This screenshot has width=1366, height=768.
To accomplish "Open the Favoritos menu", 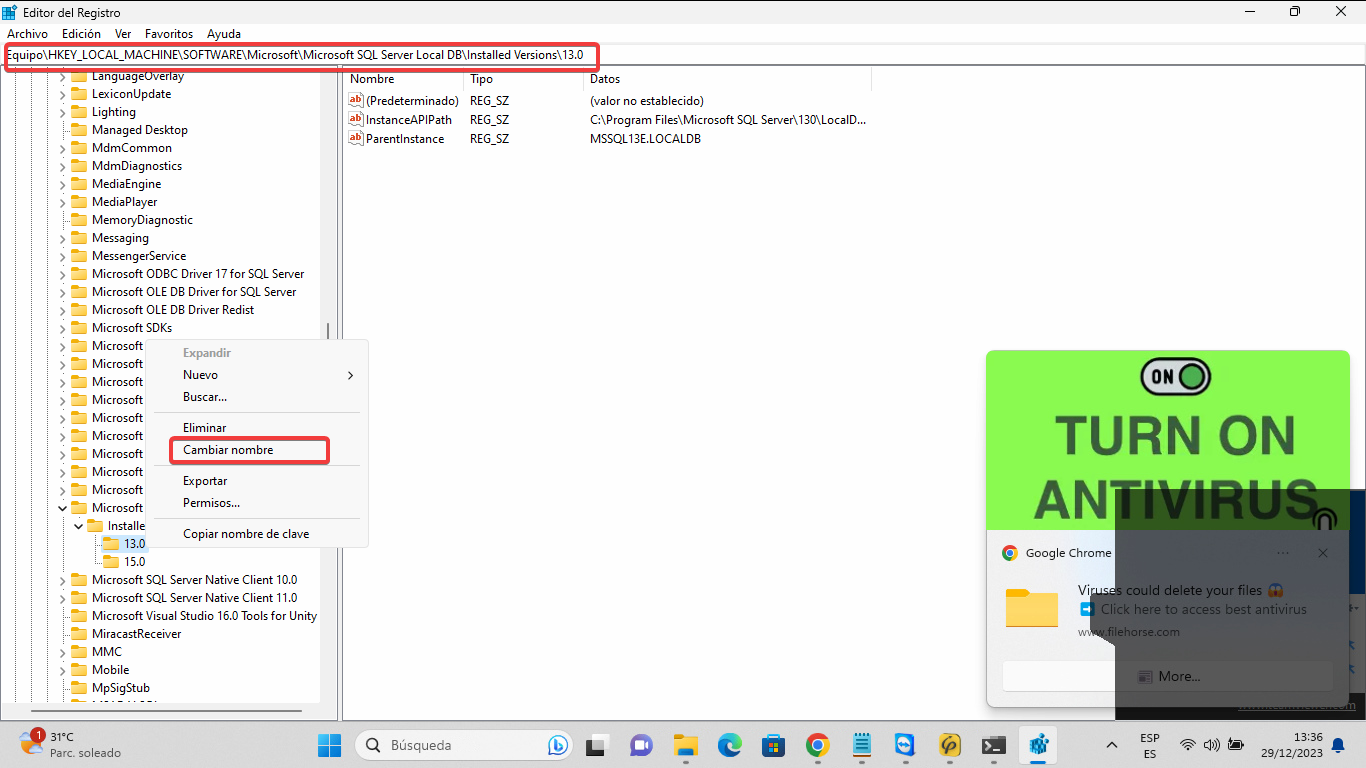I will tap(169, 34).
